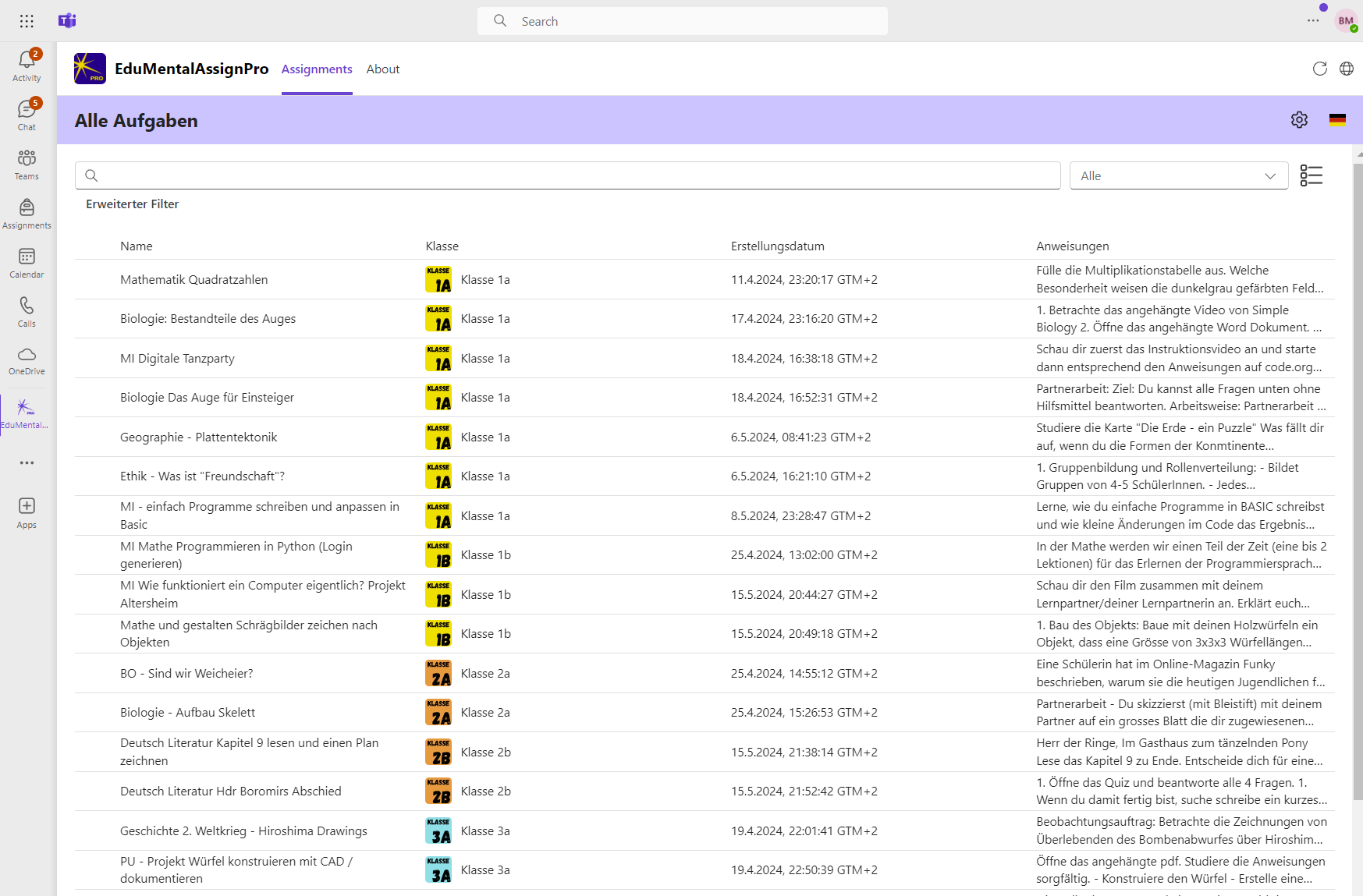
Task: Open the Activity feed in sidebar
Action: 27,66
